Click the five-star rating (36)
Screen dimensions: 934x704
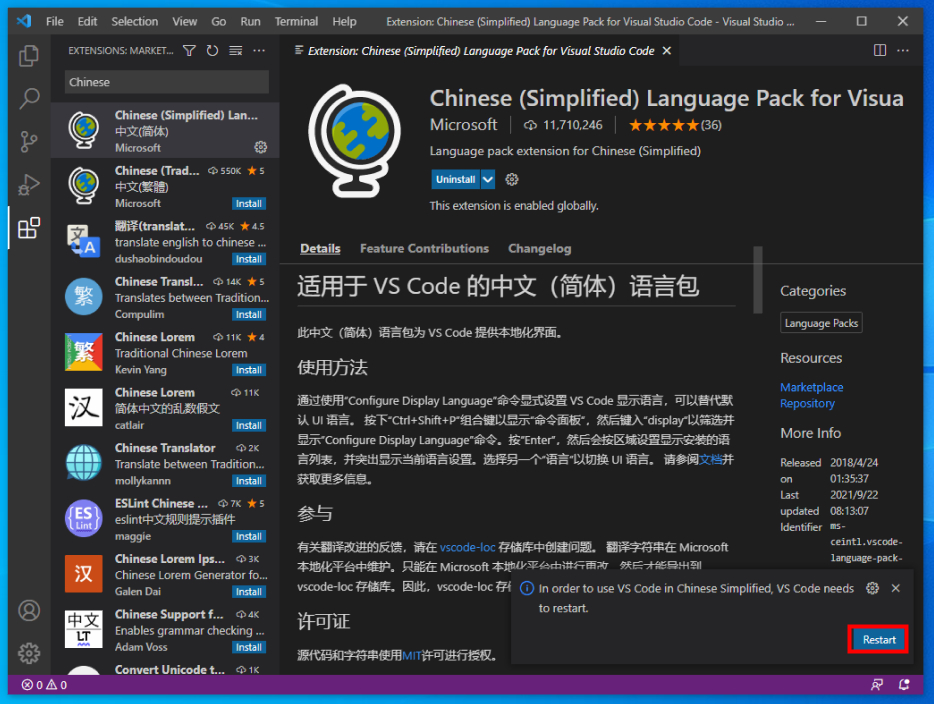(675, 125)
